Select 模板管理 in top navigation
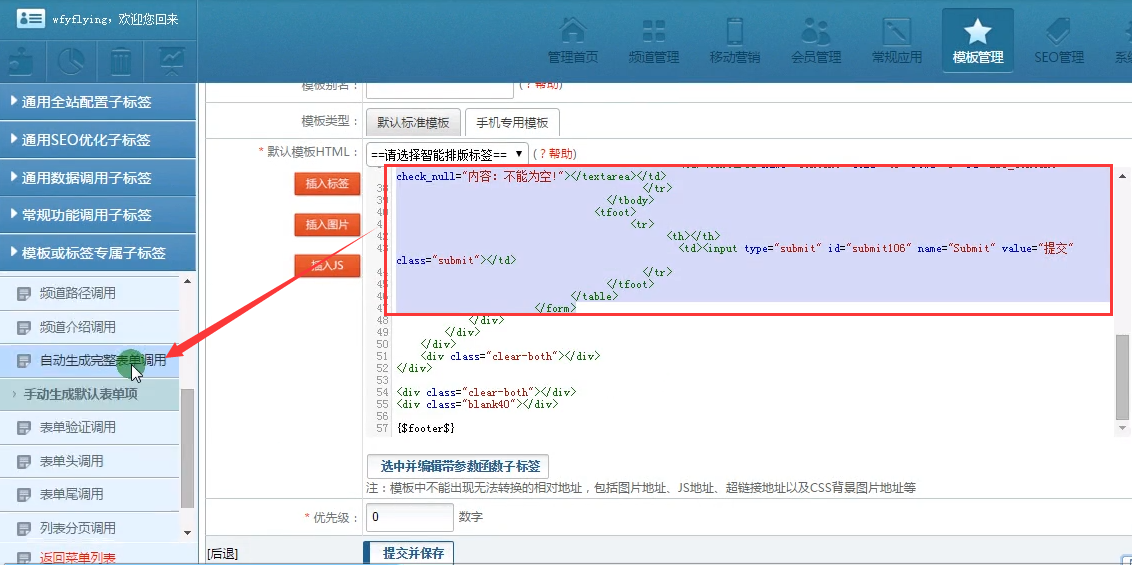Image resolution: width=1132 pixels, height=565 pixels. (977, 40)
